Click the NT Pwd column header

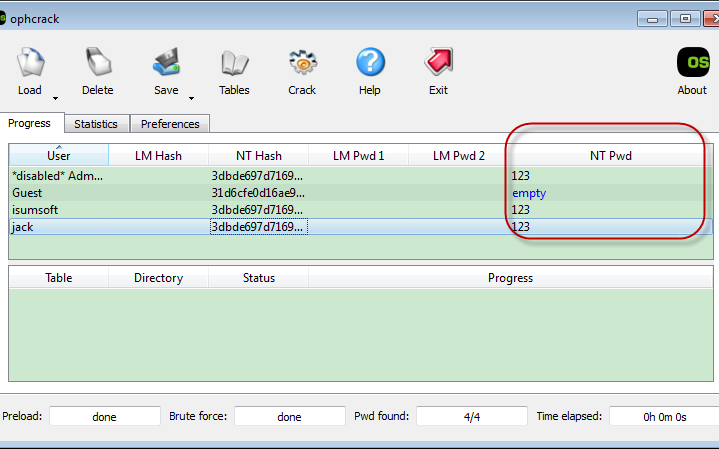(x=610, y=156)
